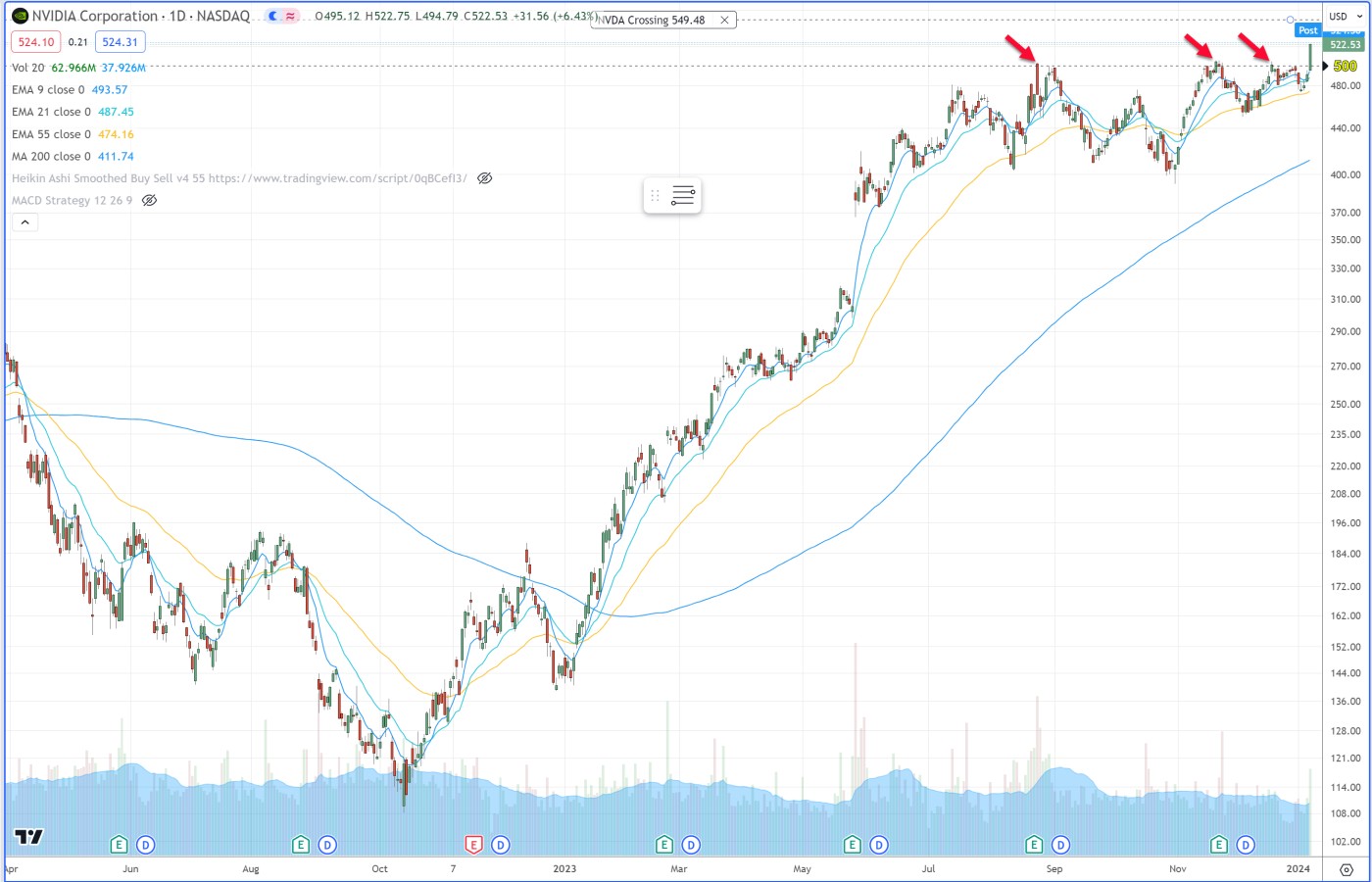Screen dimensions: 1372x882
Task: Open settings from the floating toolbar lines icon
Action: (683, 196)
